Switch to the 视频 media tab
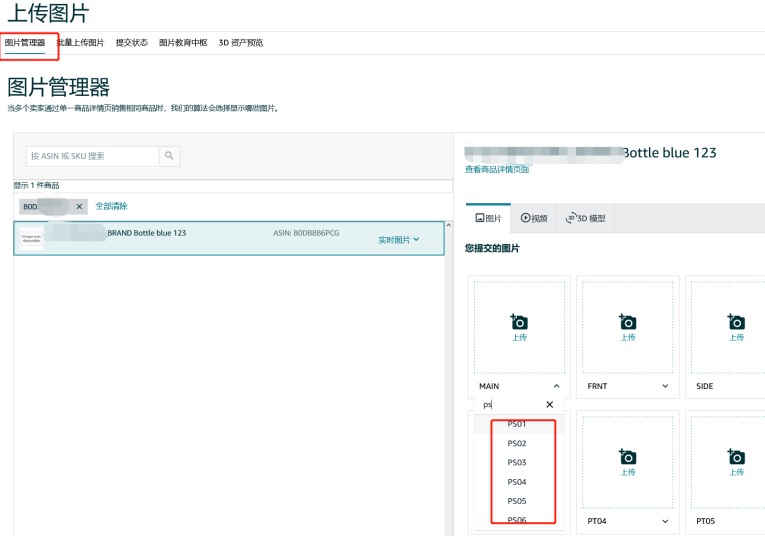This screenshot has height=536, width=765. [534, 218]
